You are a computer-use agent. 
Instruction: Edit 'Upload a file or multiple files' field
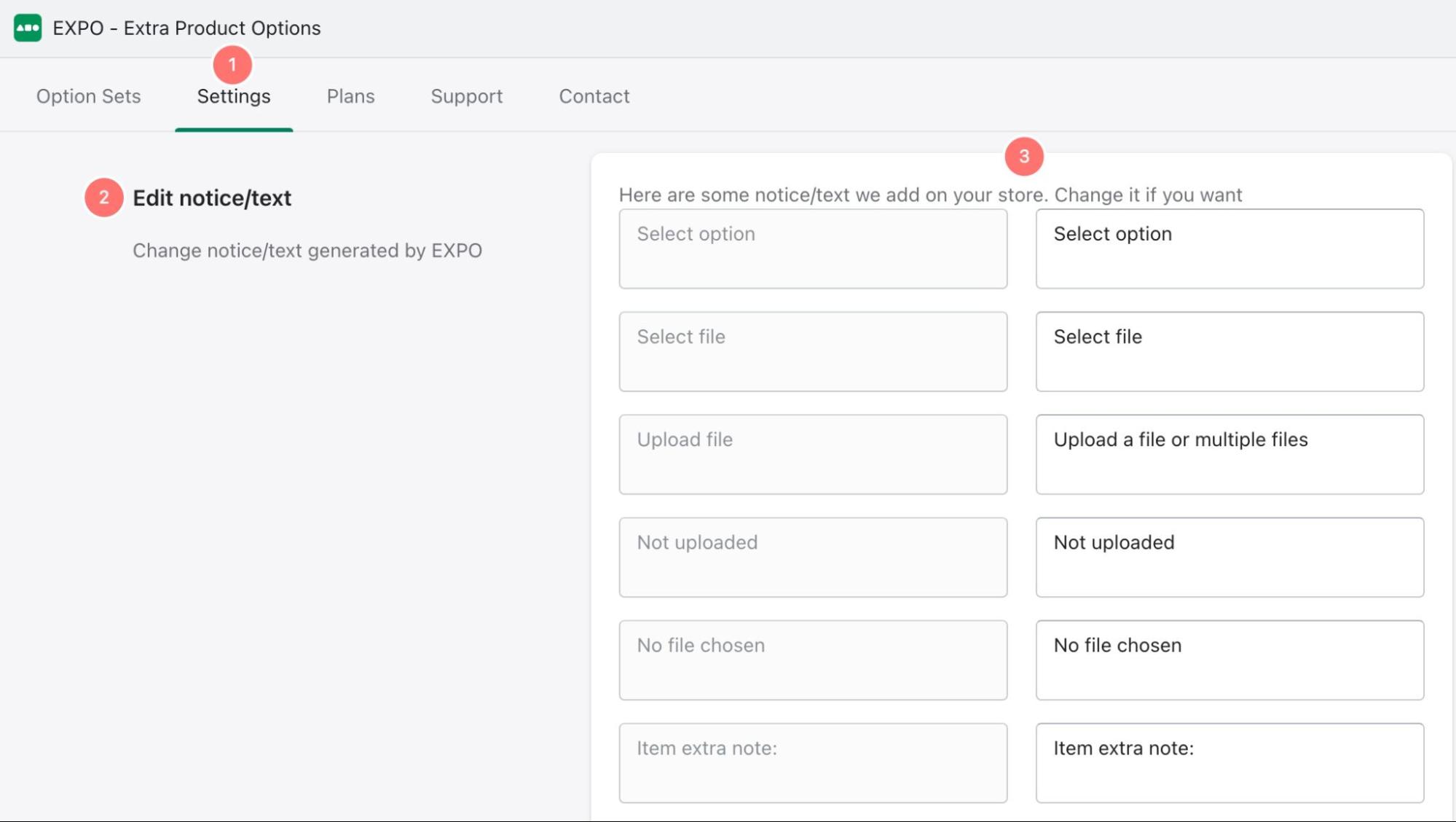point(1229,454)
